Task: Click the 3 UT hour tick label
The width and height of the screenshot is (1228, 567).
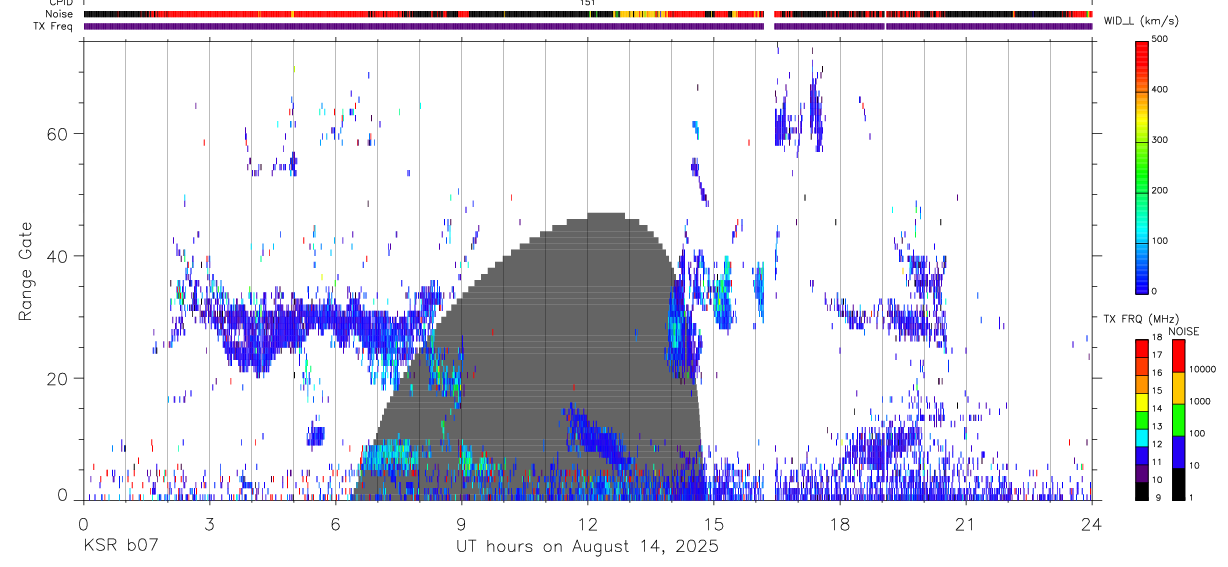Action: click(x=209, y=524)
